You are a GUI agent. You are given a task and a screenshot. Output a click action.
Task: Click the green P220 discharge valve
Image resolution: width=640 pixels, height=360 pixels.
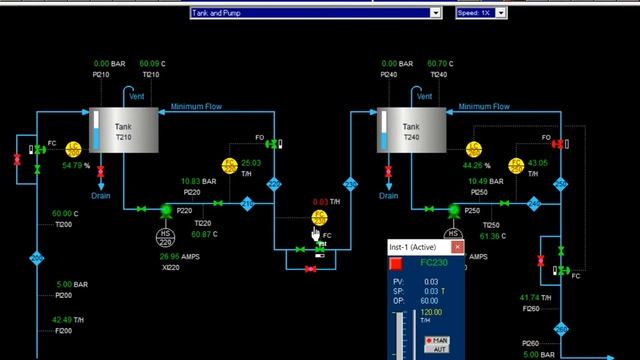[218, 203]
